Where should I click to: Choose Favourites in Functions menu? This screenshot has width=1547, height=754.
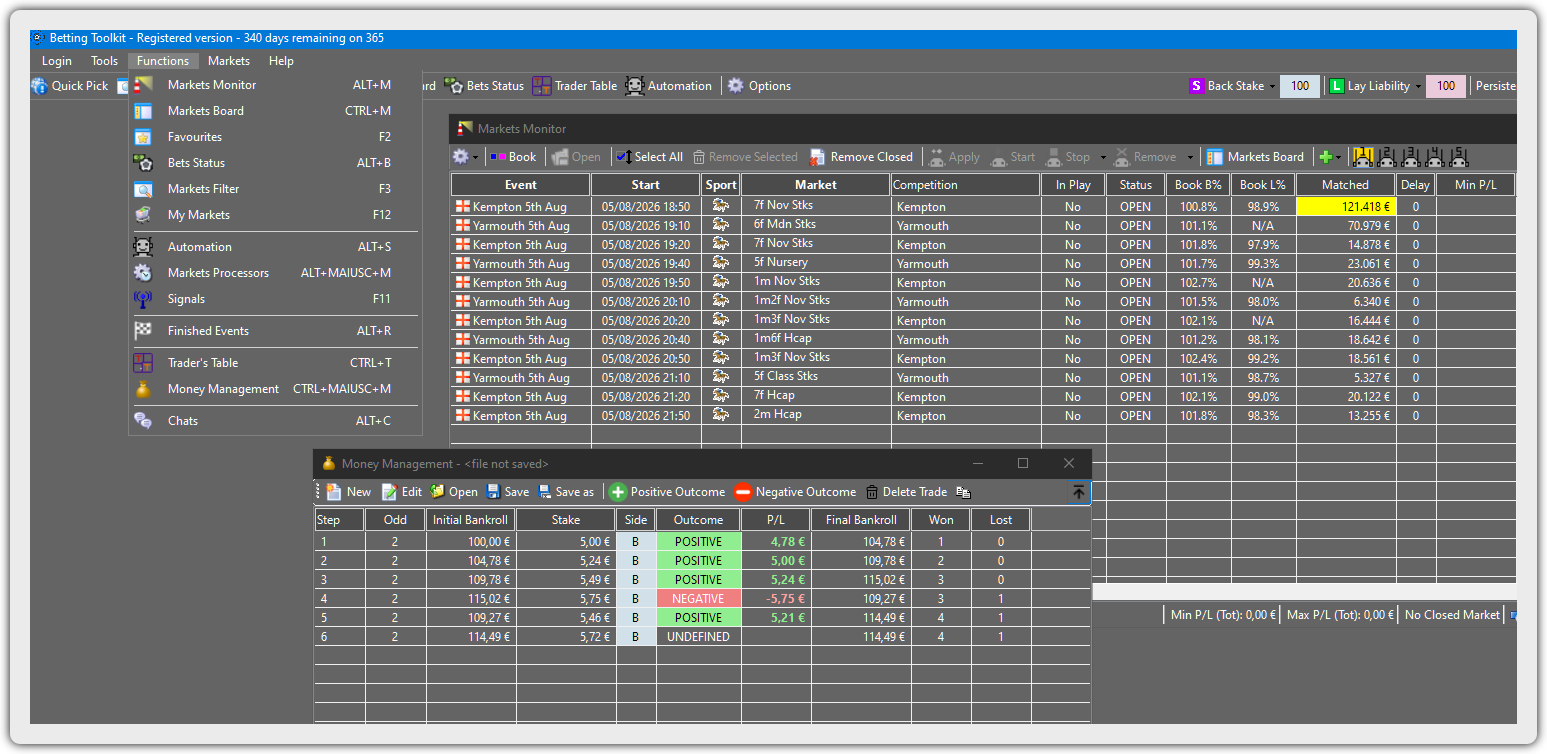pos(275,137)
